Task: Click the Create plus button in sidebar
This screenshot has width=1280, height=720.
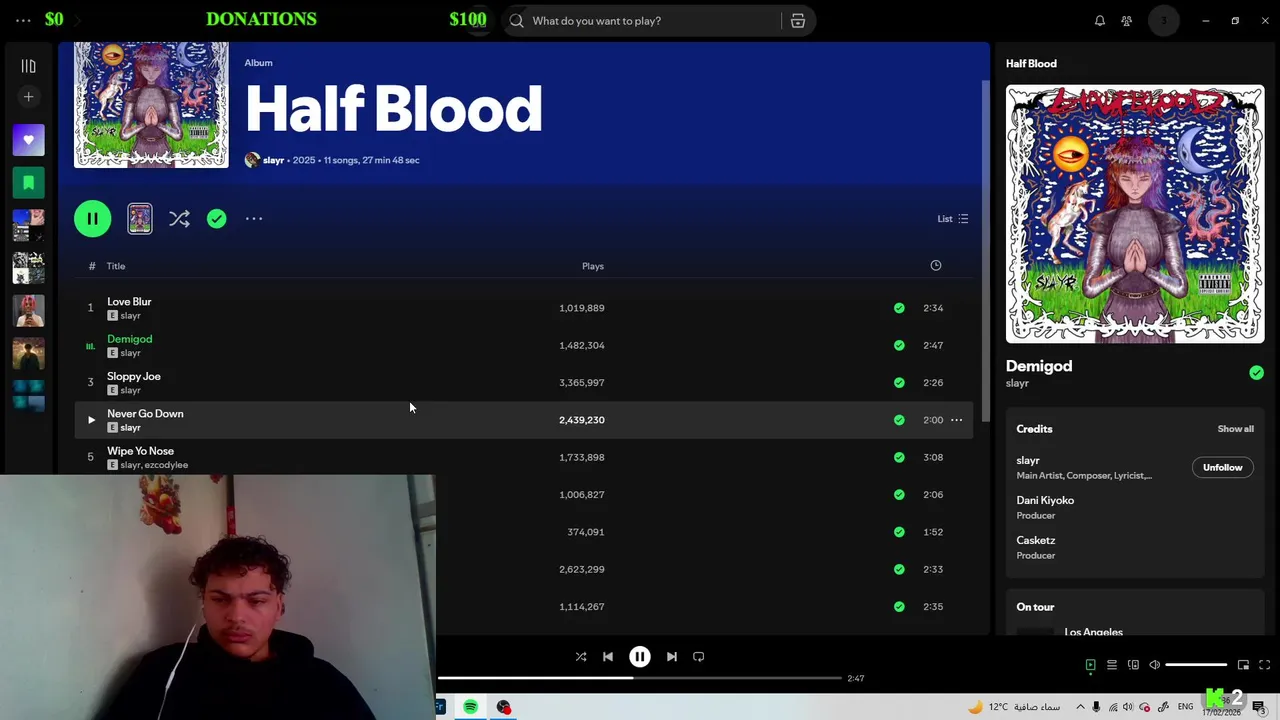Action: (x=28, y=97)
